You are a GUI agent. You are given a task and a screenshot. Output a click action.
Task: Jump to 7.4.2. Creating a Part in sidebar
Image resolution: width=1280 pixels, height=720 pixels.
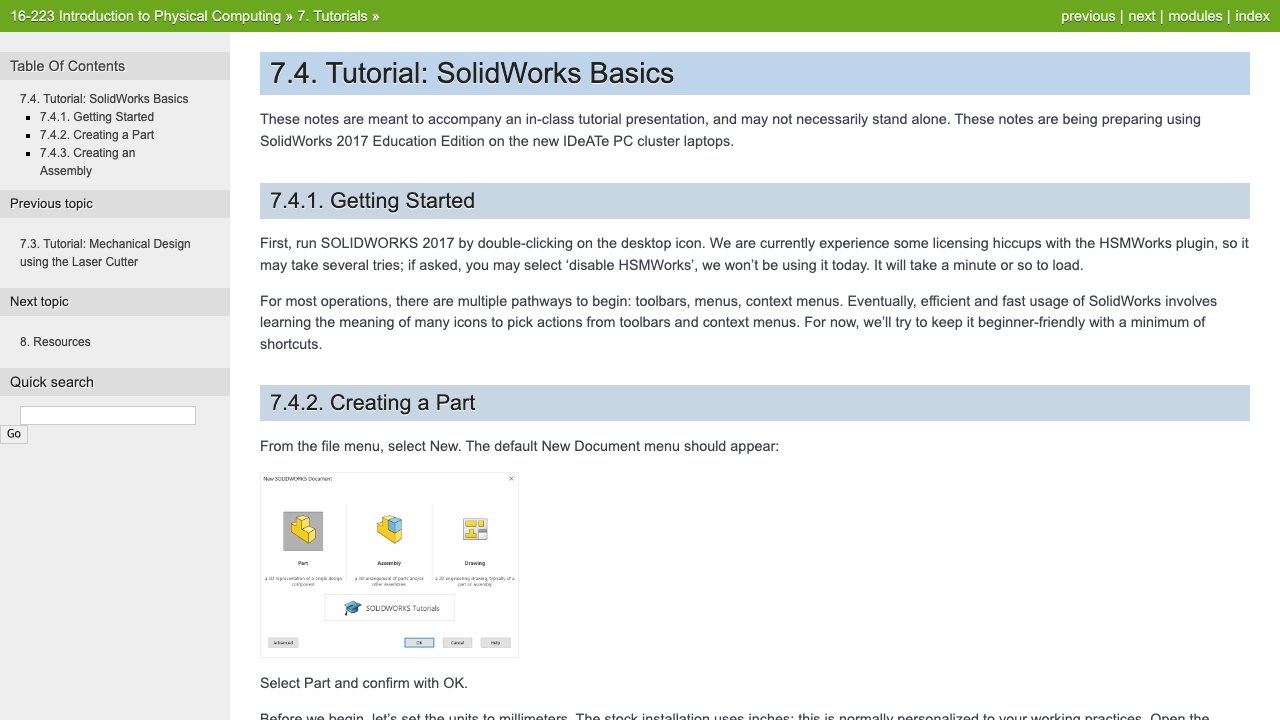coord(97,135)
